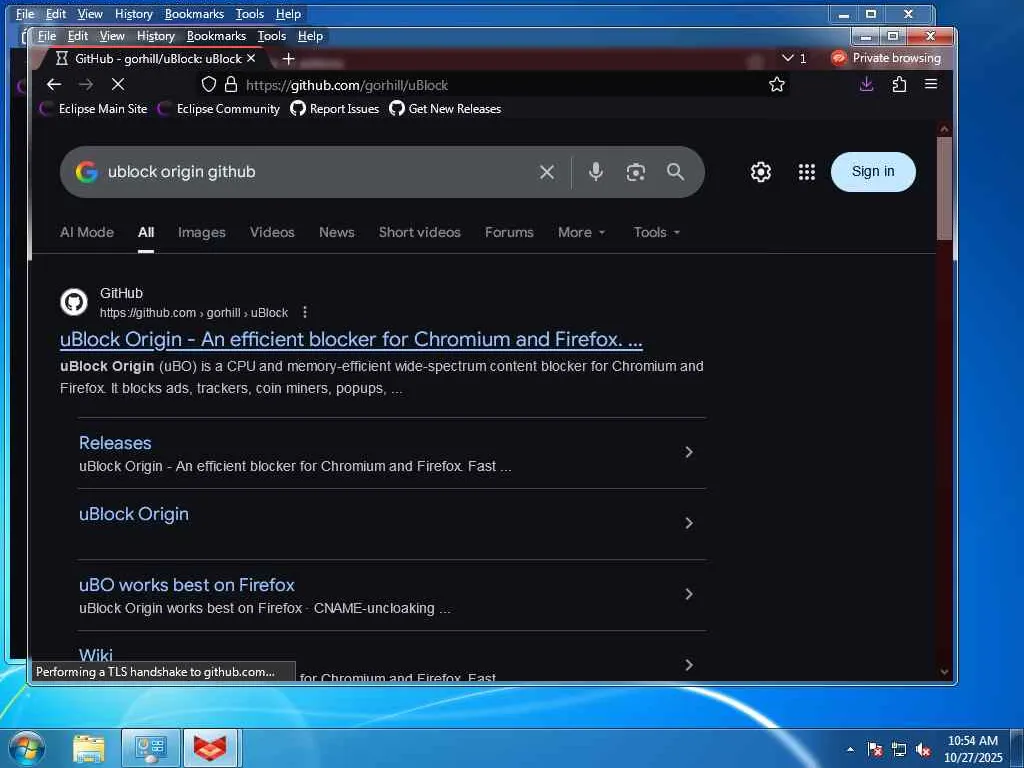Open File Explorer from taskbar
This screenshot has height=768, width=1024.
(89, 748)
